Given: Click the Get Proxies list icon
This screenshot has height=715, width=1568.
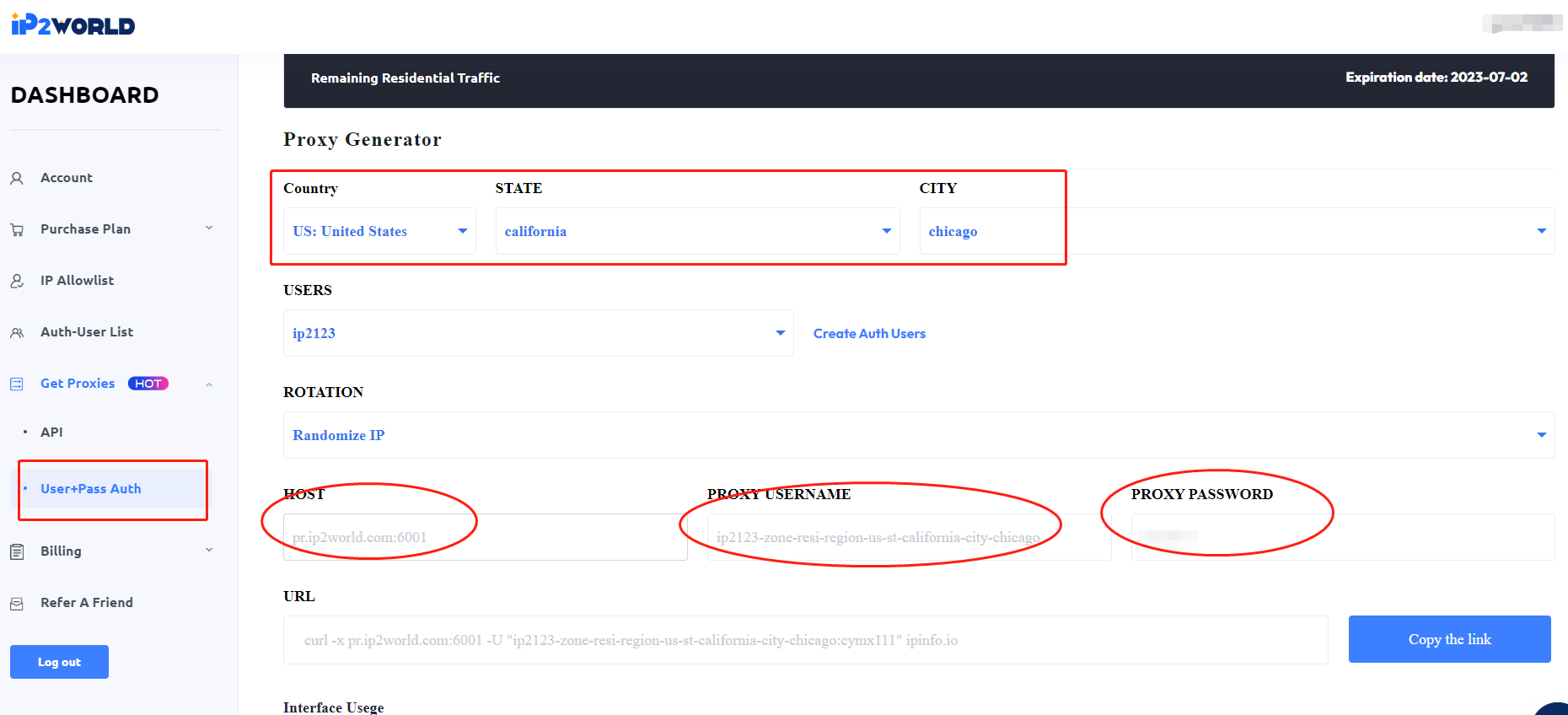Looking at the screenshot, I should coord(17,384).
